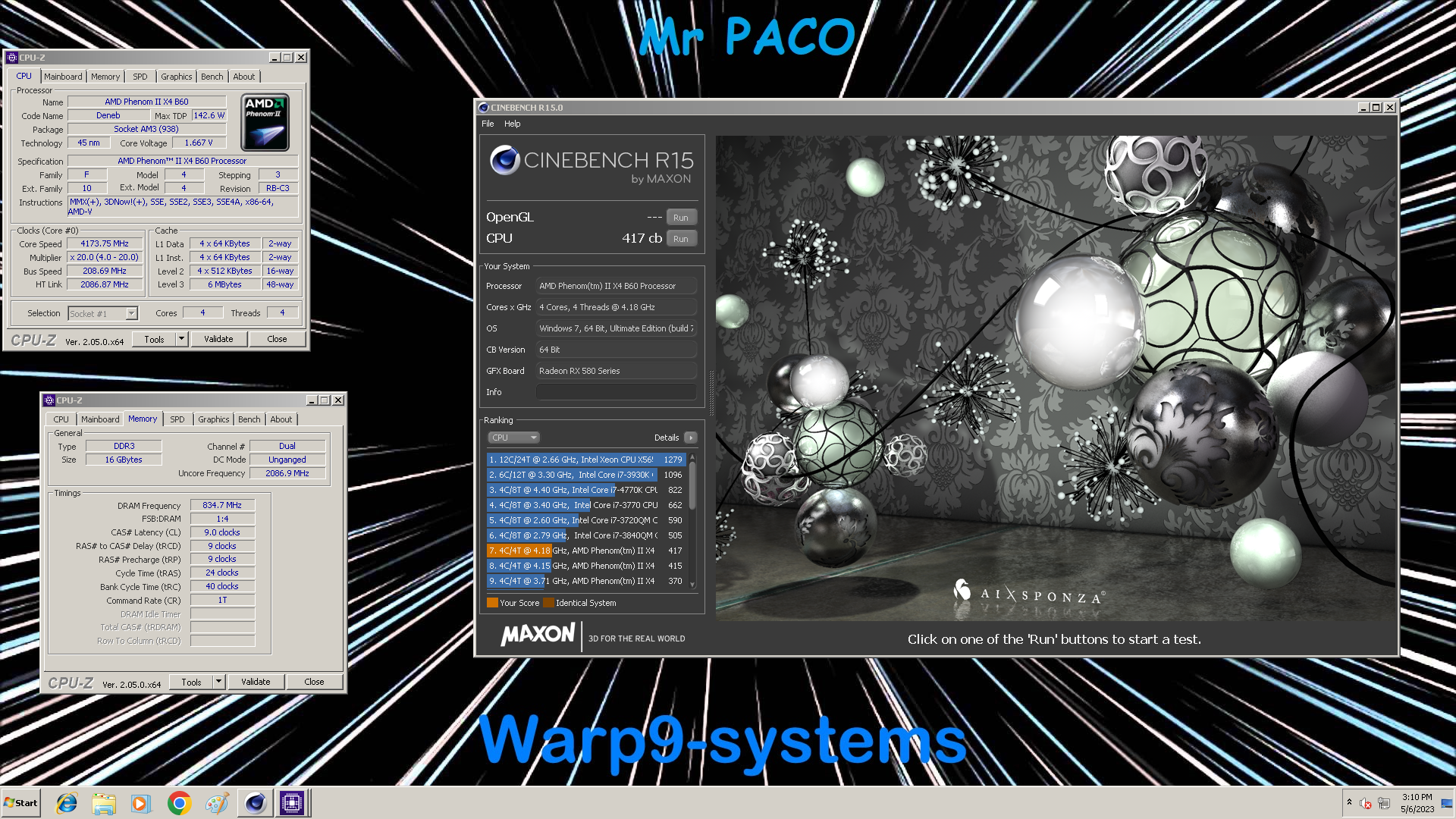Switch to Cinebench taskbar icon

click(x=256, y=803)
